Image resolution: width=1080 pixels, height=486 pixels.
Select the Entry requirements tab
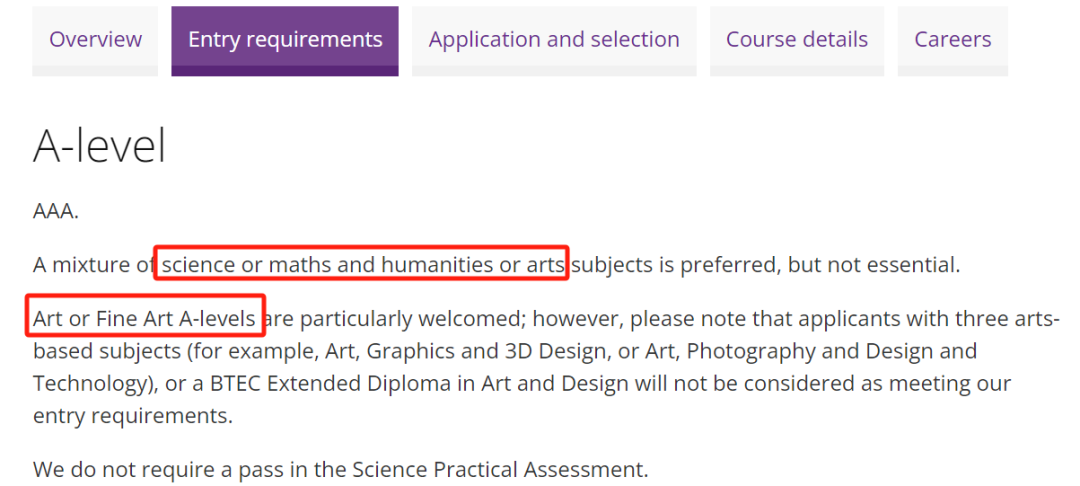click(x=285, y=40)
